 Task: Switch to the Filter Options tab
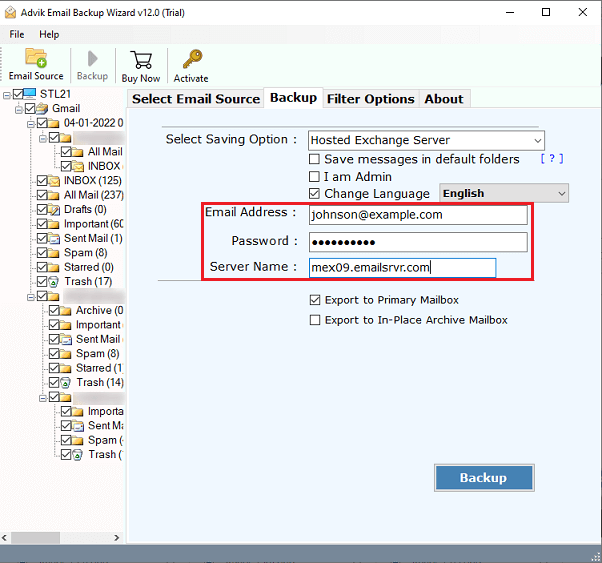[x=370, y=99]
